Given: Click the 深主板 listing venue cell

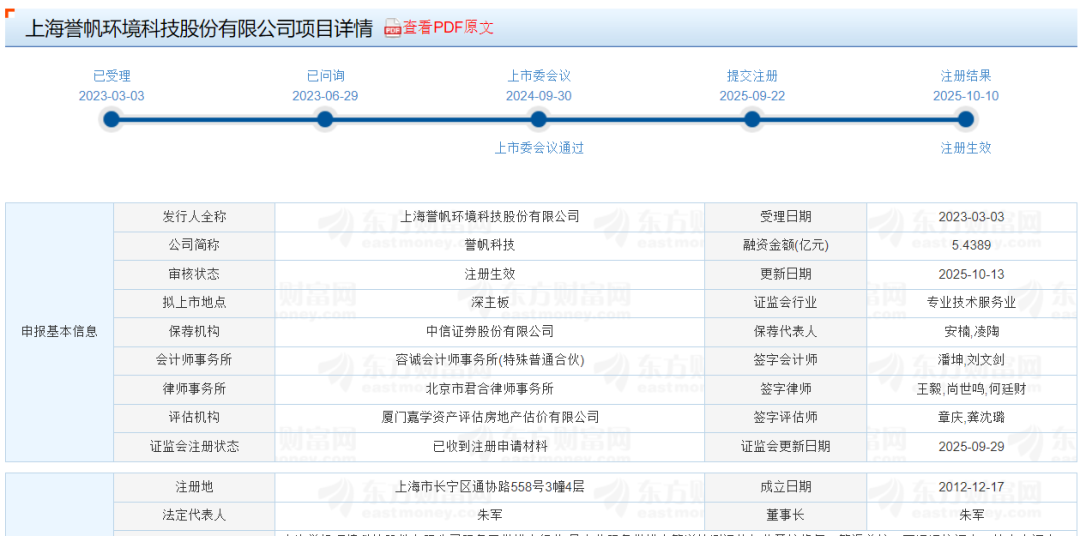Looking at the screenshot, I should [x=490, y=303].
